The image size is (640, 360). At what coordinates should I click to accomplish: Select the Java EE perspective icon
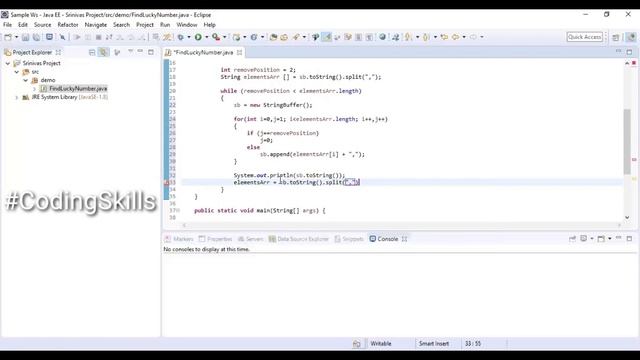[631, 37]
